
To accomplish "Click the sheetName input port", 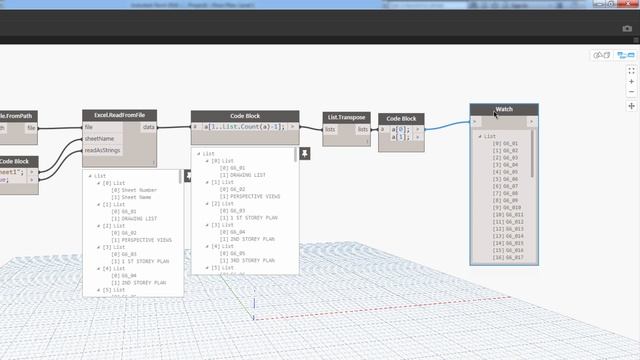I will tap(102, 139).
